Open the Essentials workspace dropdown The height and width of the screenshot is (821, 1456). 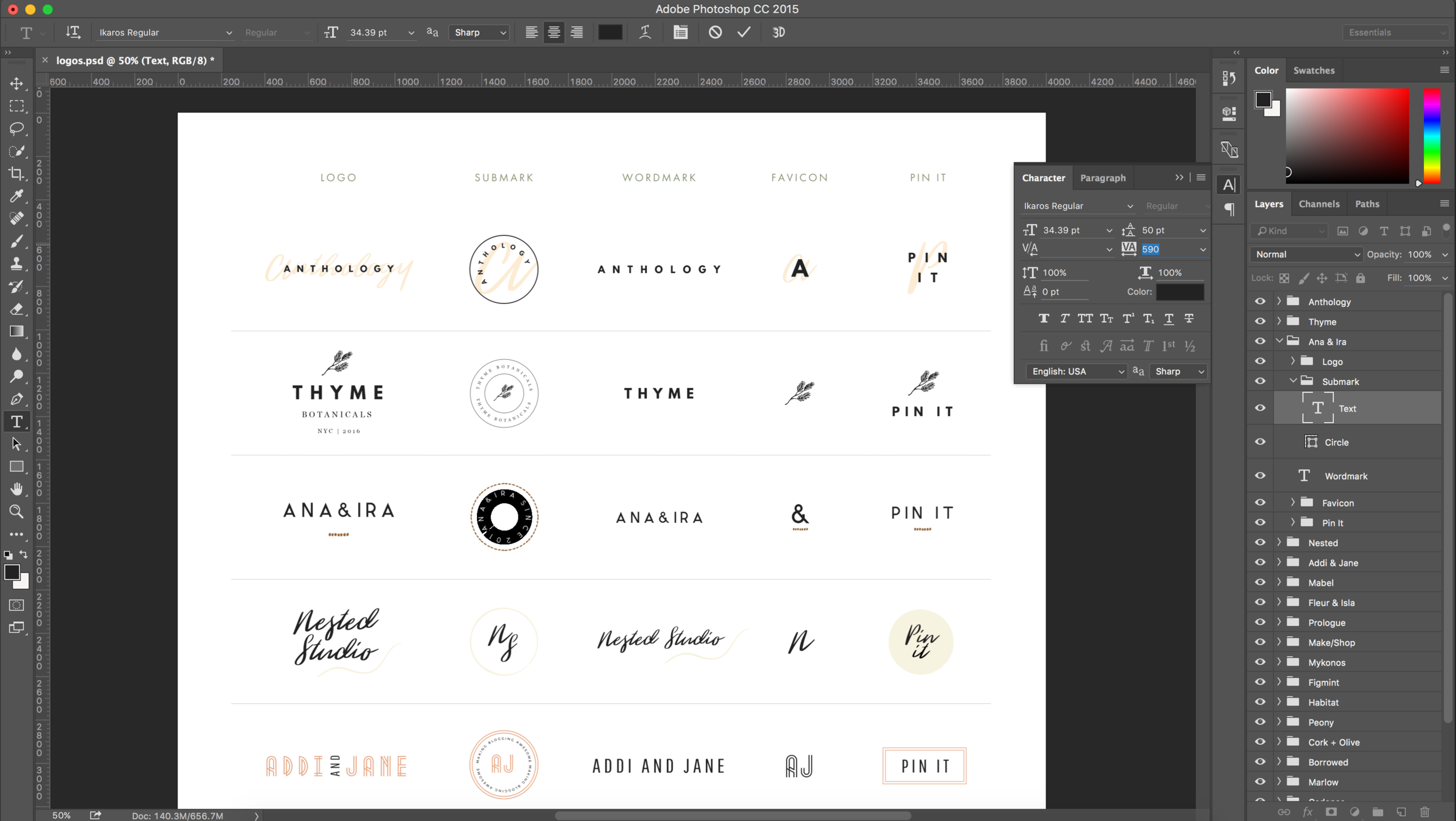1396,33
